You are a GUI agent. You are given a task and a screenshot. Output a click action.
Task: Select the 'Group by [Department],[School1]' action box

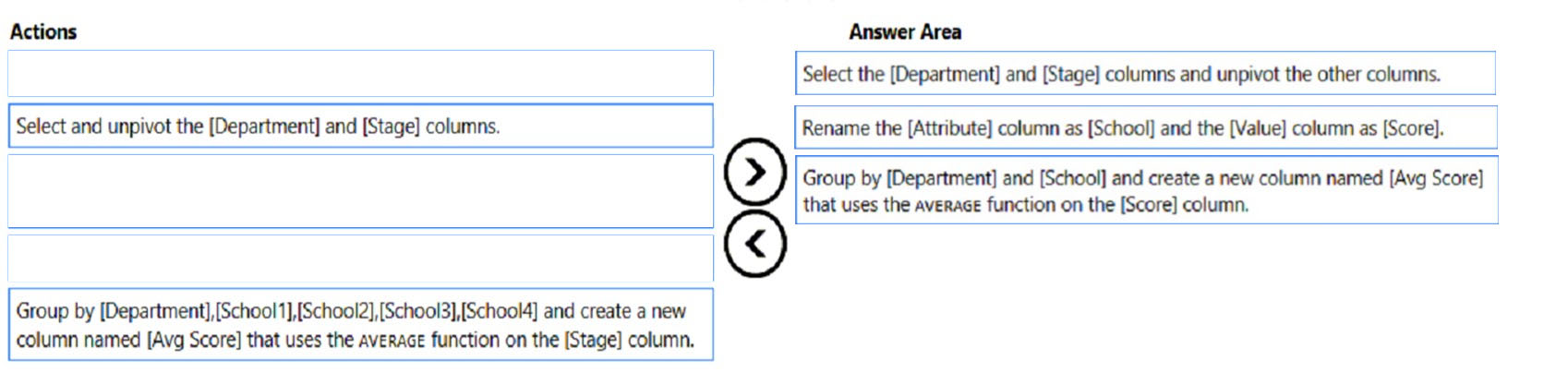360,325
